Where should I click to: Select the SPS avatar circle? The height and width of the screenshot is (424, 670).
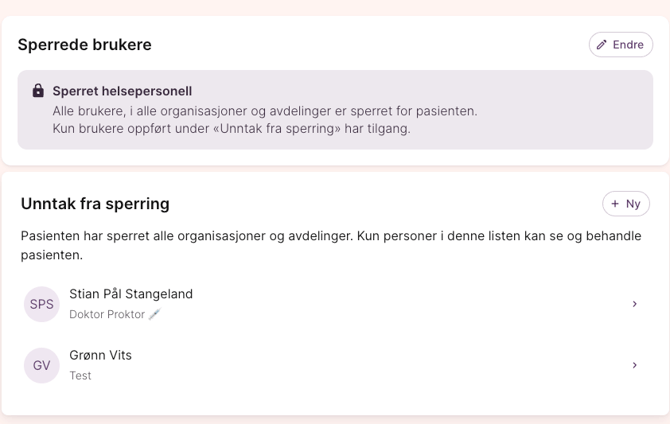click(x=42, y=304)
